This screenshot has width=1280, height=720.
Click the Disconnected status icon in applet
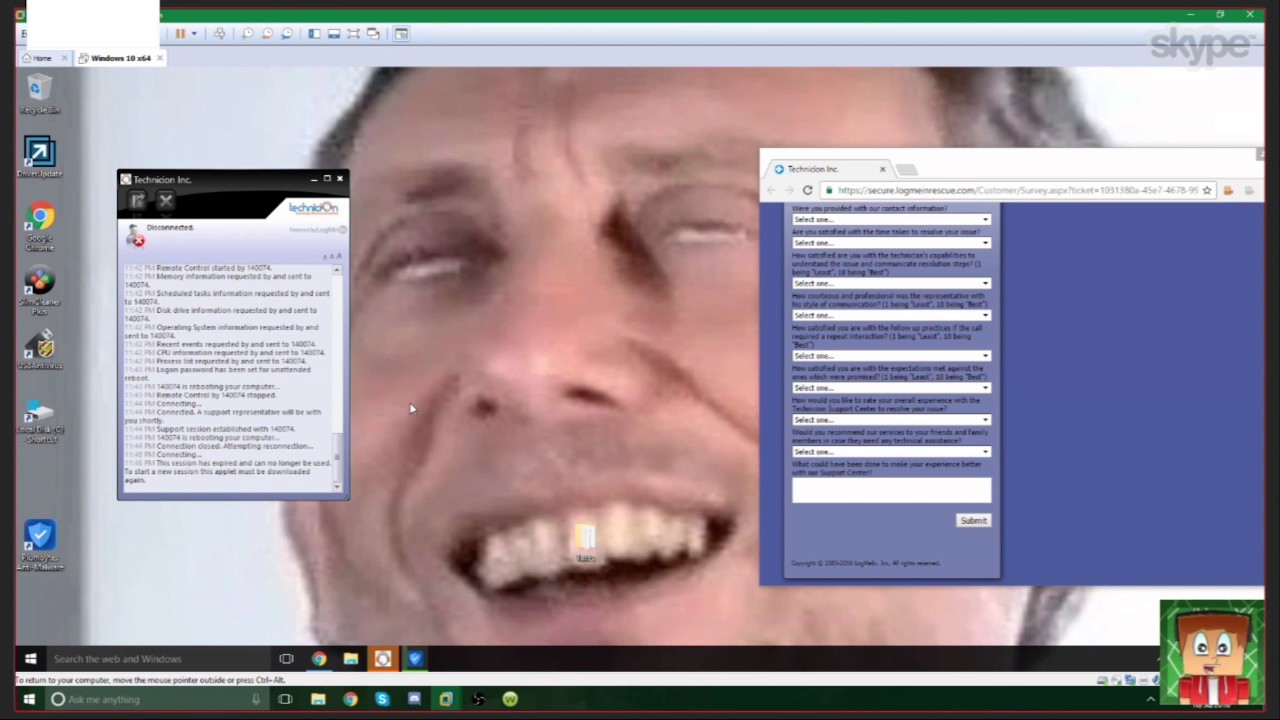[x=134, y=235]
